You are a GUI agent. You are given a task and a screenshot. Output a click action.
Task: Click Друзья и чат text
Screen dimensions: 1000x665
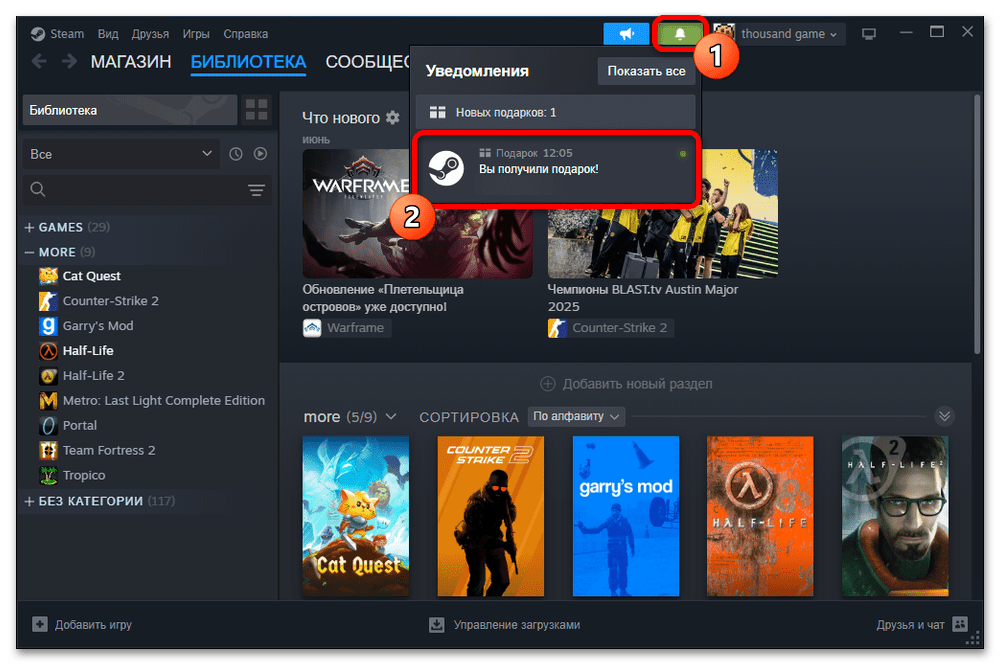click(910, 625)
